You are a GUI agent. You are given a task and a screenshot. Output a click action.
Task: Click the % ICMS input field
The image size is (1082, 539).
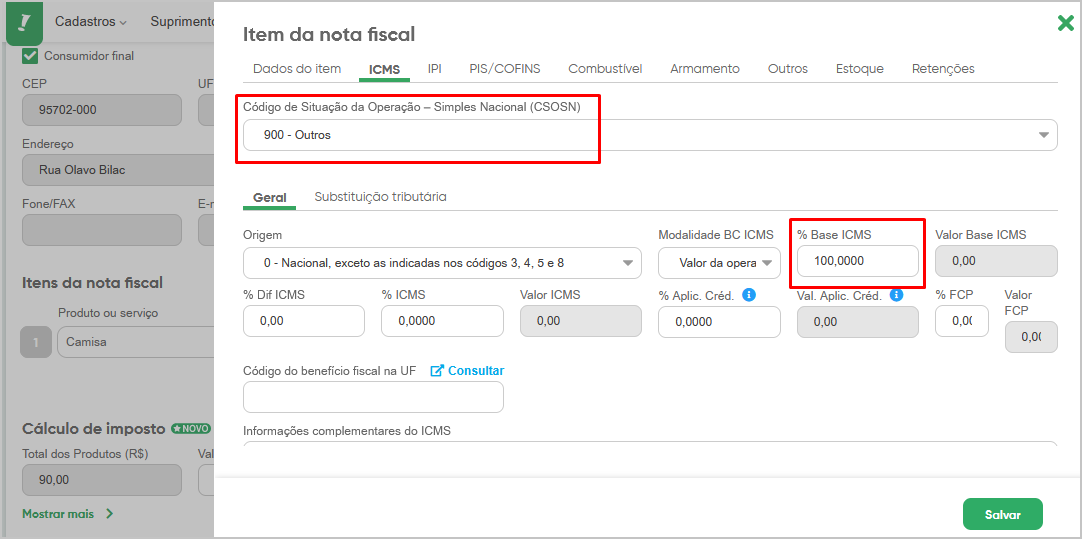(x=442, y=322)
